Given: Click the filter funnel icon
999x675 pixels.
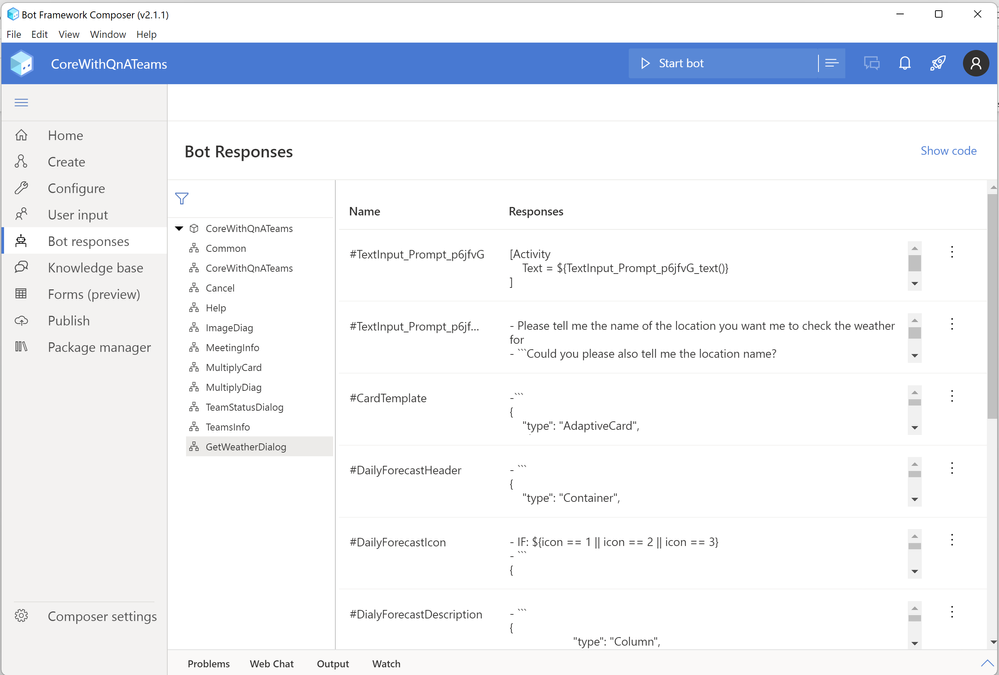Looking at the screenshot, I should 182,199.
